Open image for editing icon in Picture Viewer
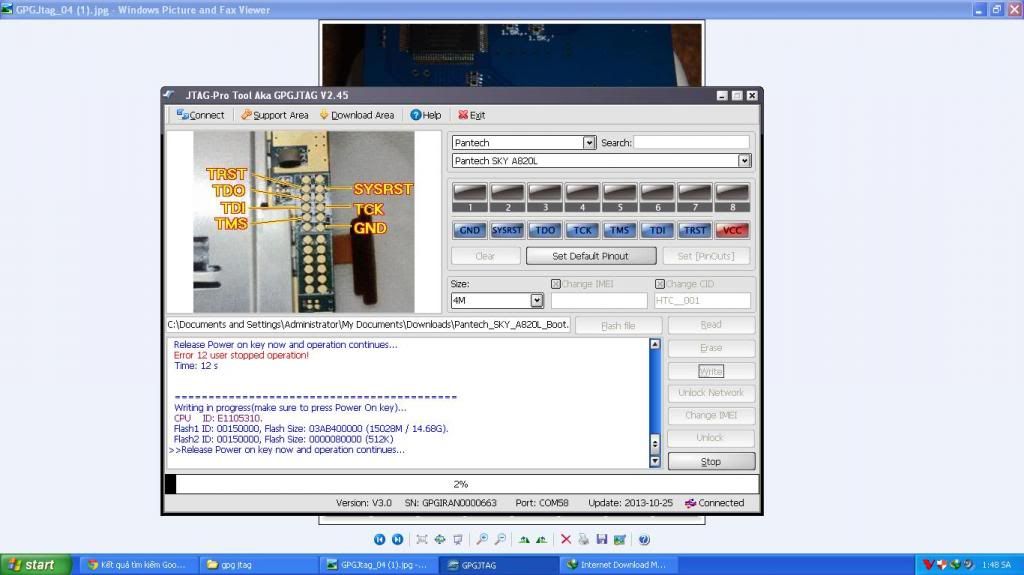Viewport: 1024px width, 575px height. click(620, 540)
